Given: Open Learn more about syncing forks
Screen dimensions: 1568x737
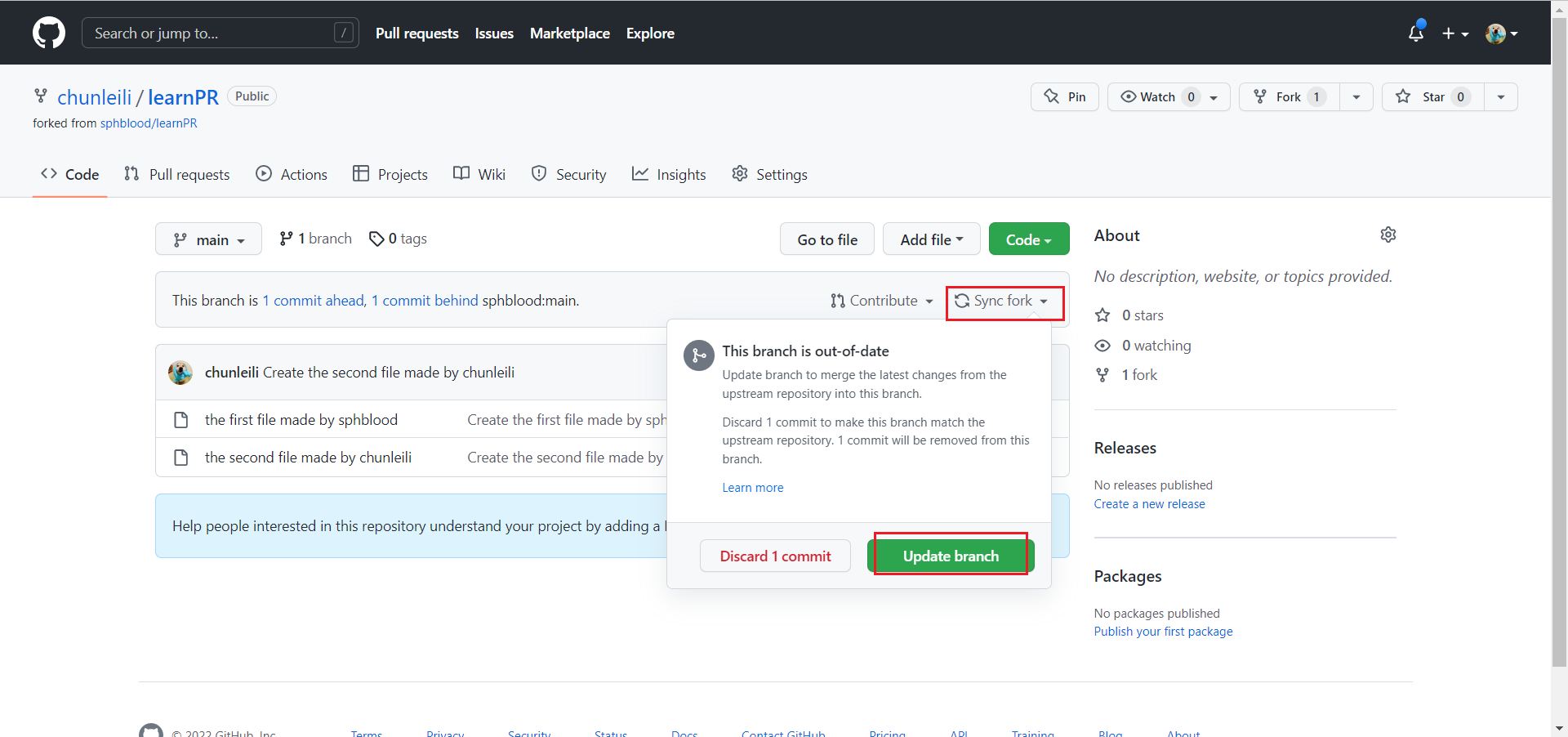Looking at the screenshot, I should pos(752,488).
